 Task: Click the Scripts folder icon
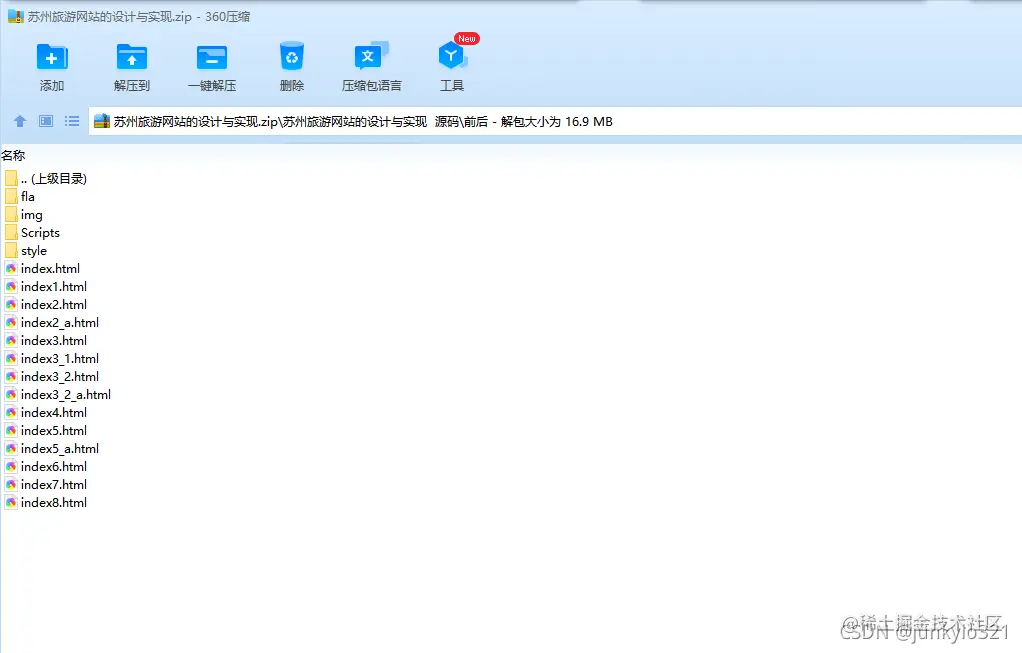(11, 233)
